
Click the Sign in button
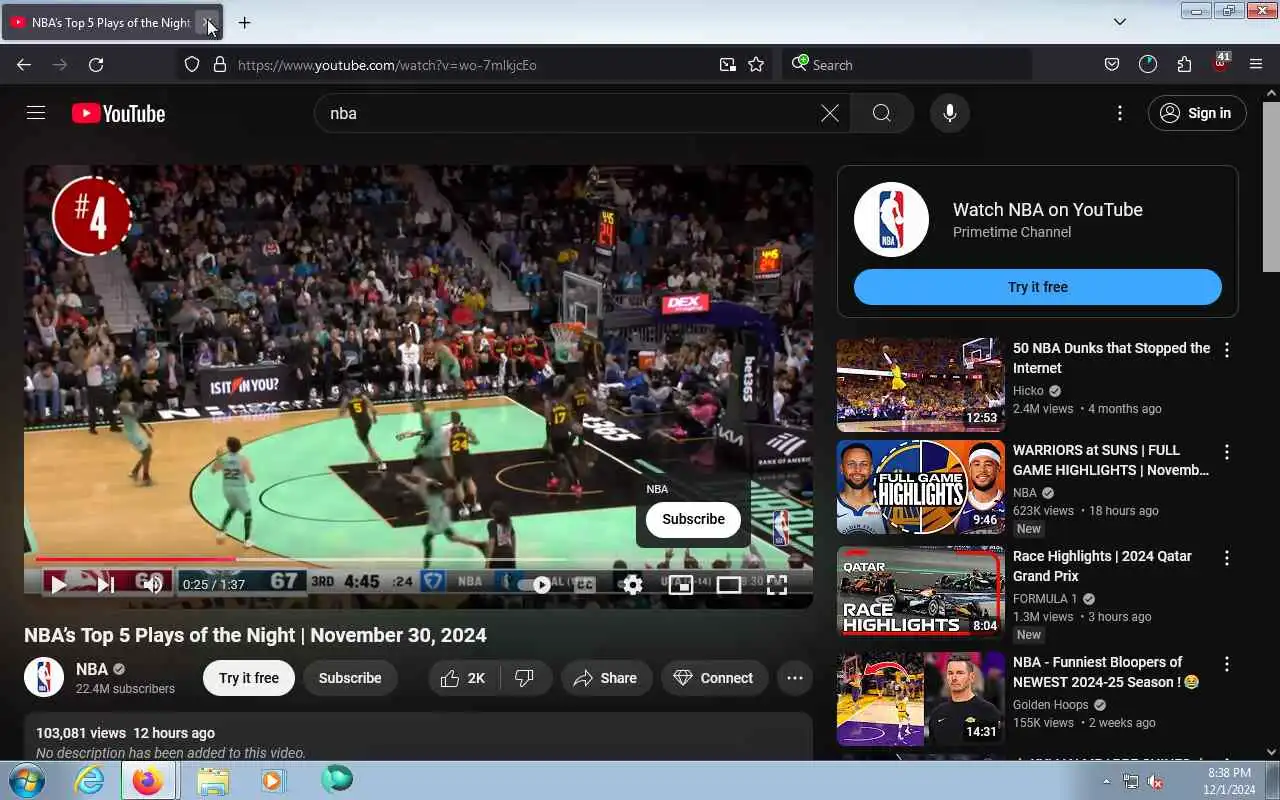(1196, 113)
